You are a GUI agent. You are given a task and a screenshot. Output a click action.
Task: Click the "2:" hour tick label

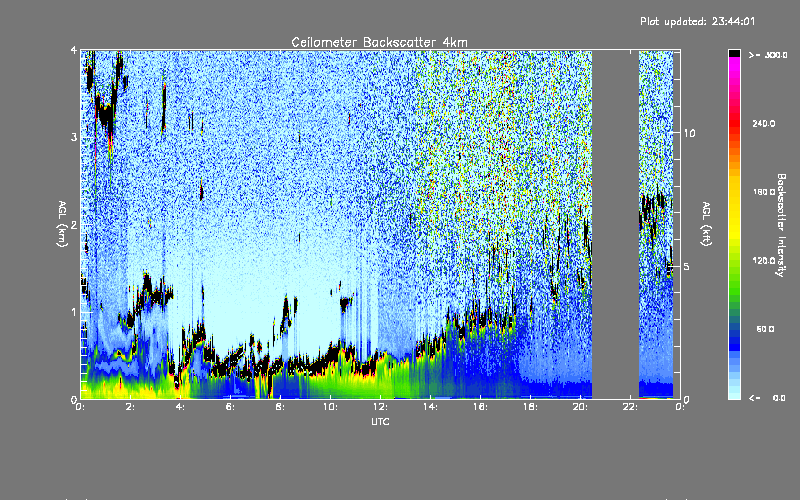131,407
